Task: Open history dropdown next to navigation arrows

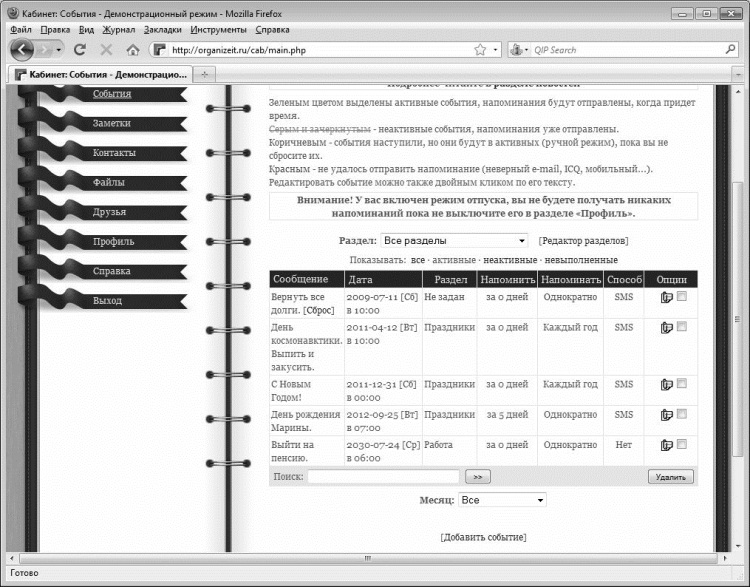Action: point(59,50)
